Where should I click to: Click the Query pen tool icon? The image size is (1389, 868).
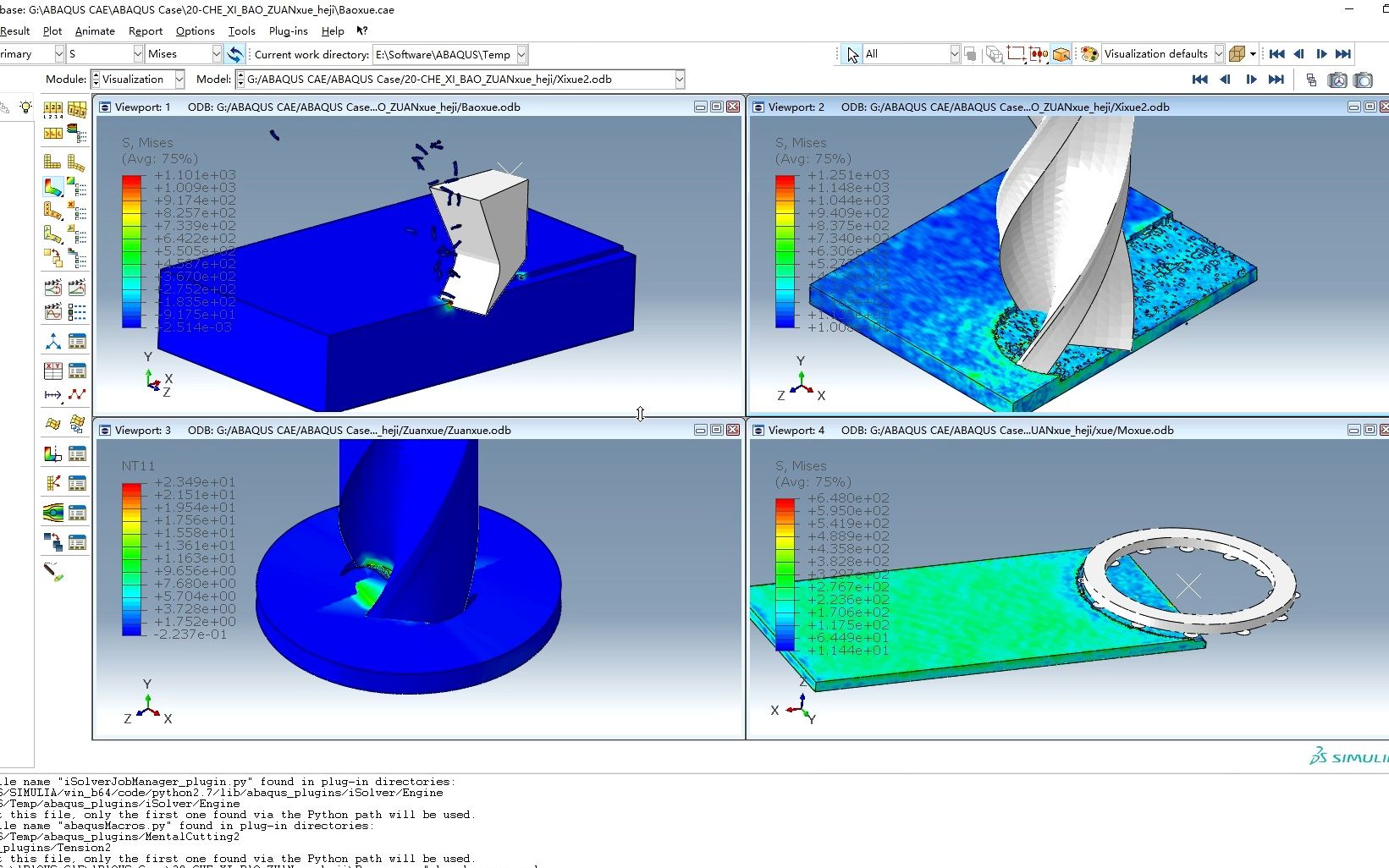53,572
